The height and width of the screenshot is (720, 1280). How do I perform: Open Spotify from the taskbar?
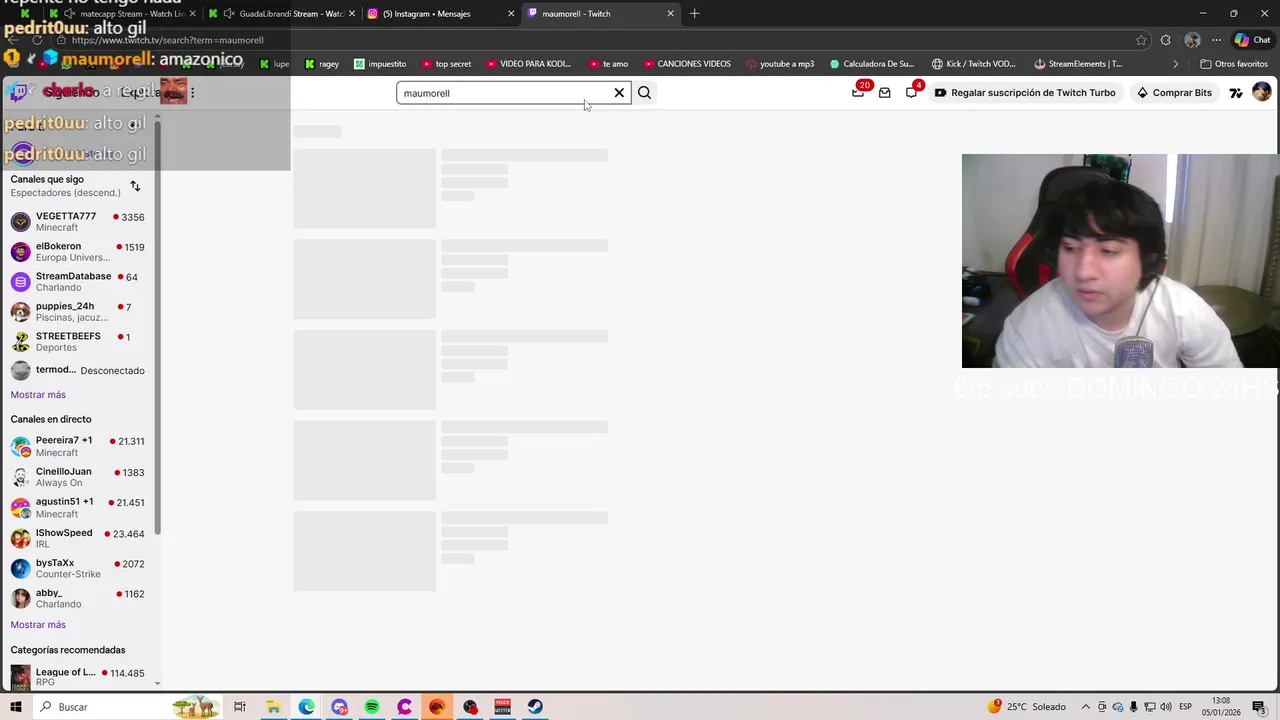pos(372,707)
